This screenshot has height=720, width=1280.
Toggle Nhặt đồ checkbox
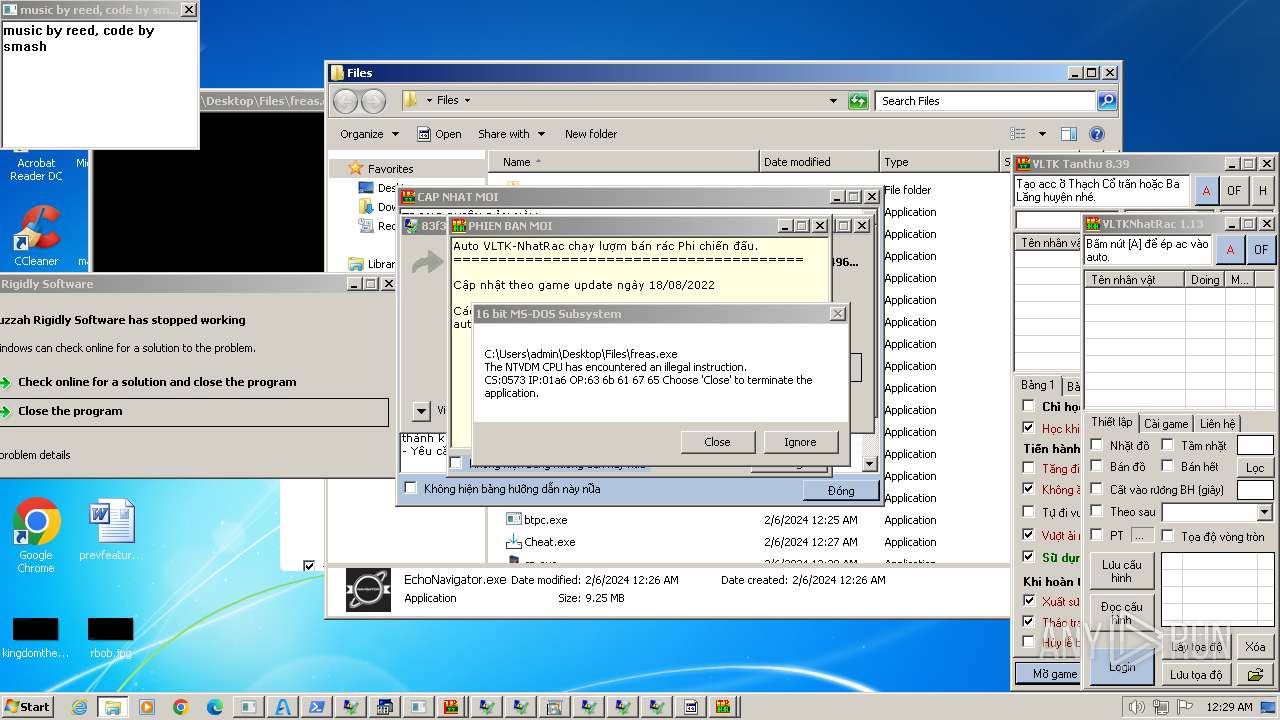click(1097, 445)
